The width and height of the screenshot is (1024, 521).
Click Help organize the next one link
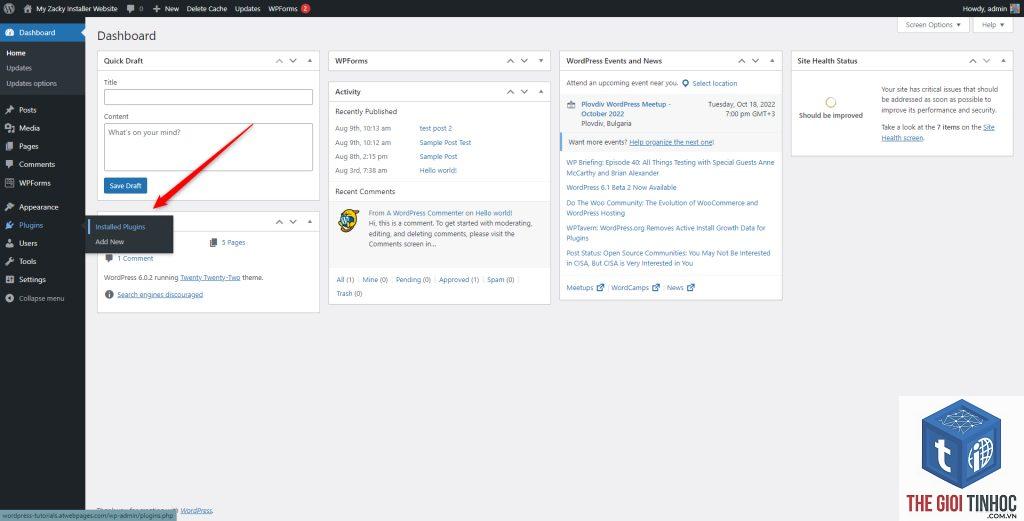[x=671, y=142]
